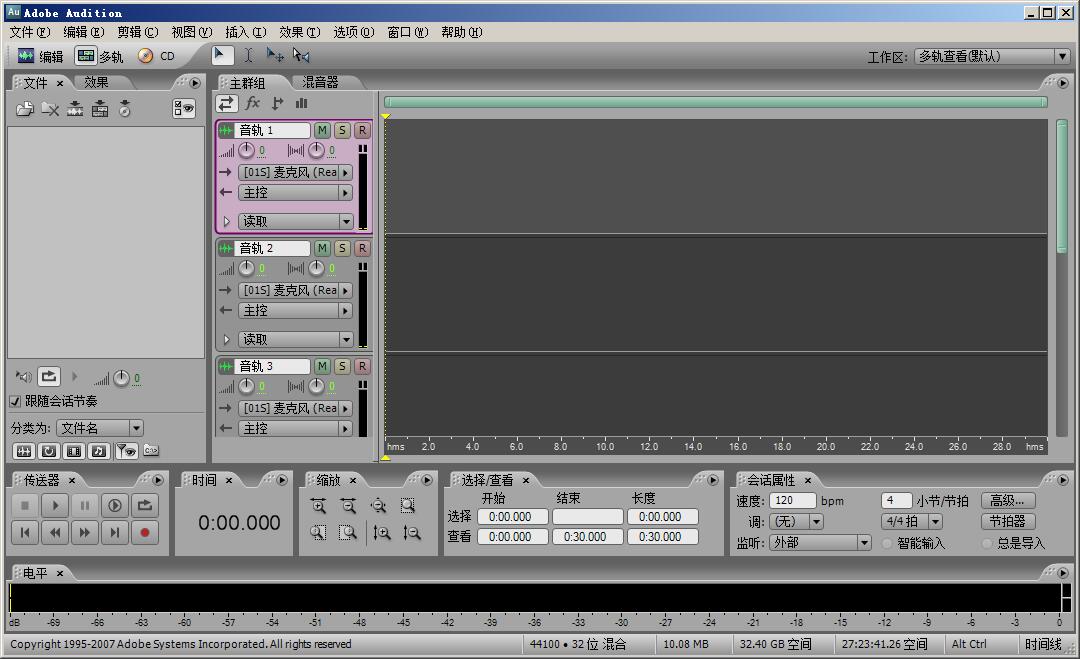1080x659 pixels.
Task: Select the Hybrid tool arrow cursor
Action: click(x=220, y=55)
